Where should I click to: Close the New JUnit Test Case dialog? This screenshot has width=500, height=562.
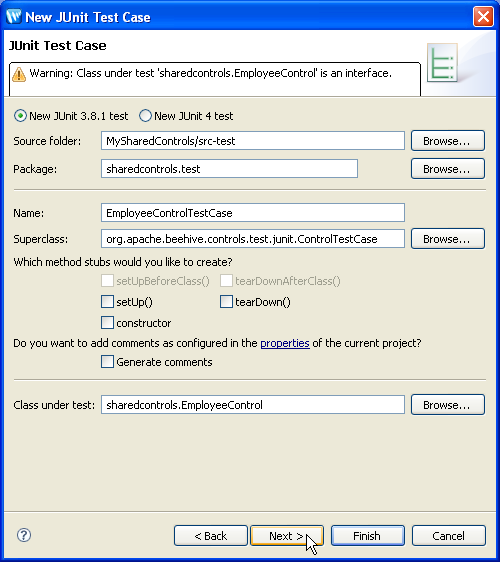point(483,16)
